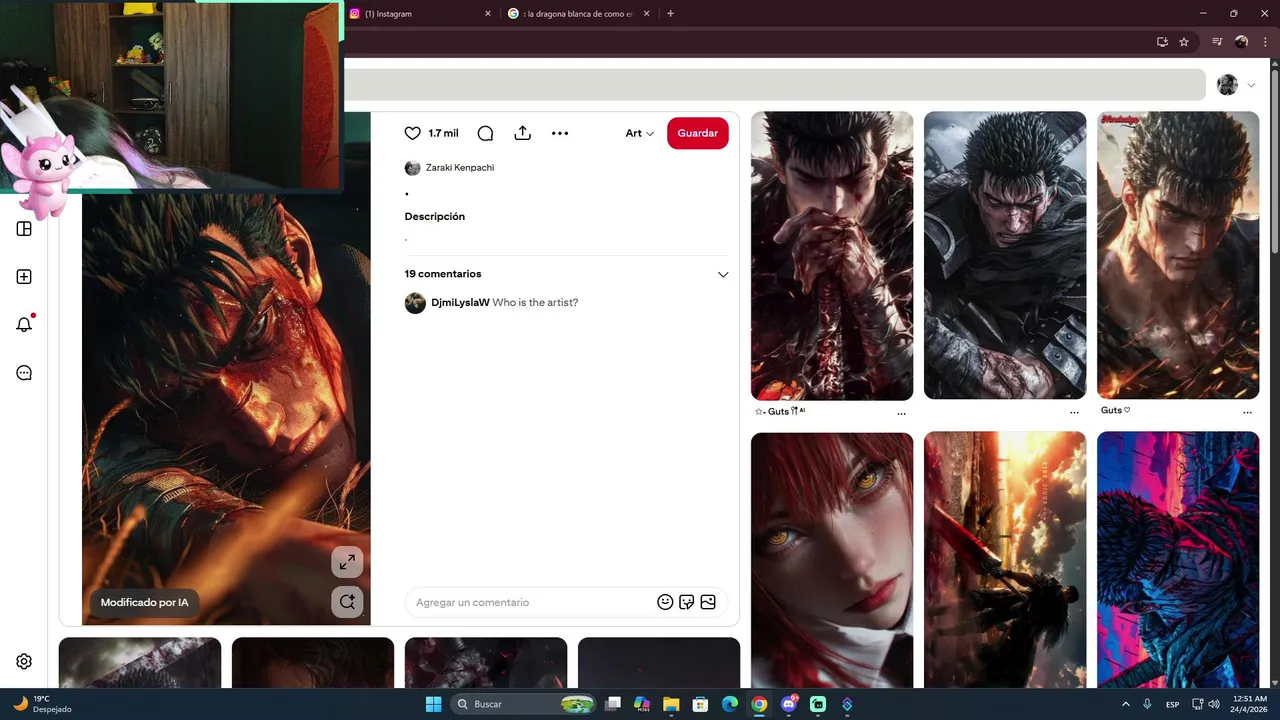
Task: Click the page vertical scrollbar
Action: [1274, 160]
